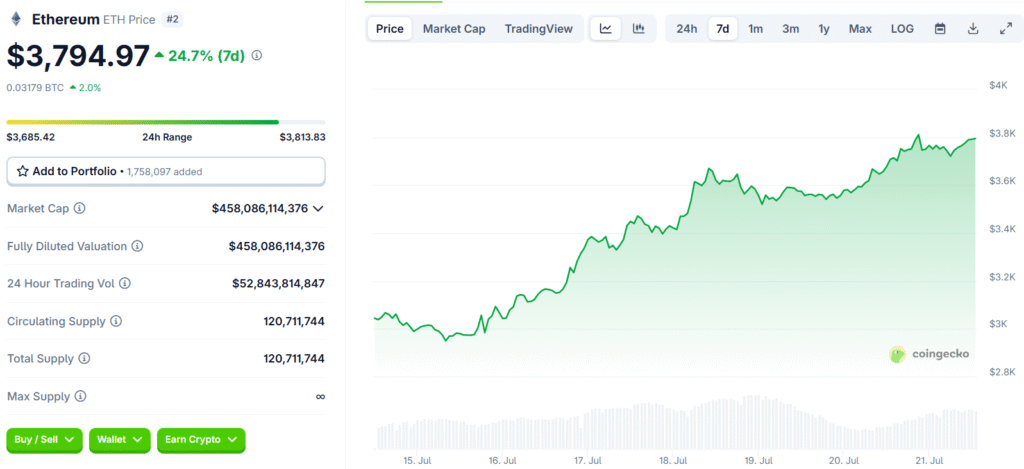Click the 0.03179 BTC value

pyautogui.click(x=35, y=88)
